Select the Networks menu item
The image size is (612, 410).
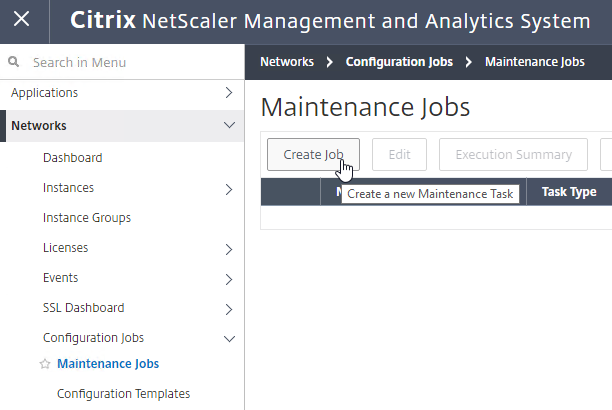click(39, 126)
